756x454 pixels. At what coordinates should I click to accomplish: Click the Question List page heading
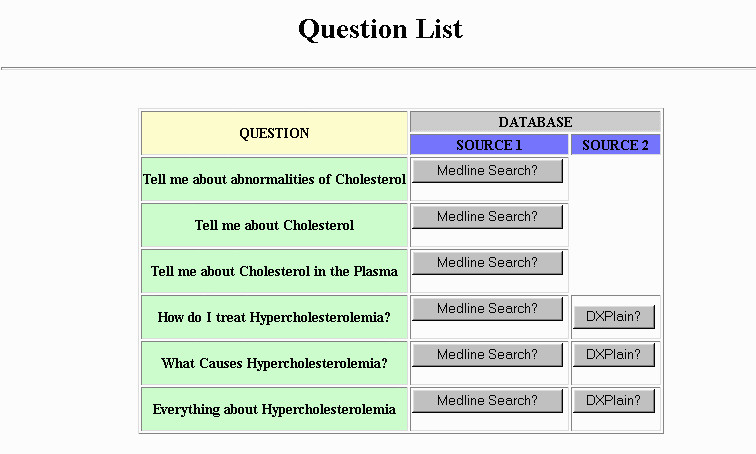coord(380,29)
